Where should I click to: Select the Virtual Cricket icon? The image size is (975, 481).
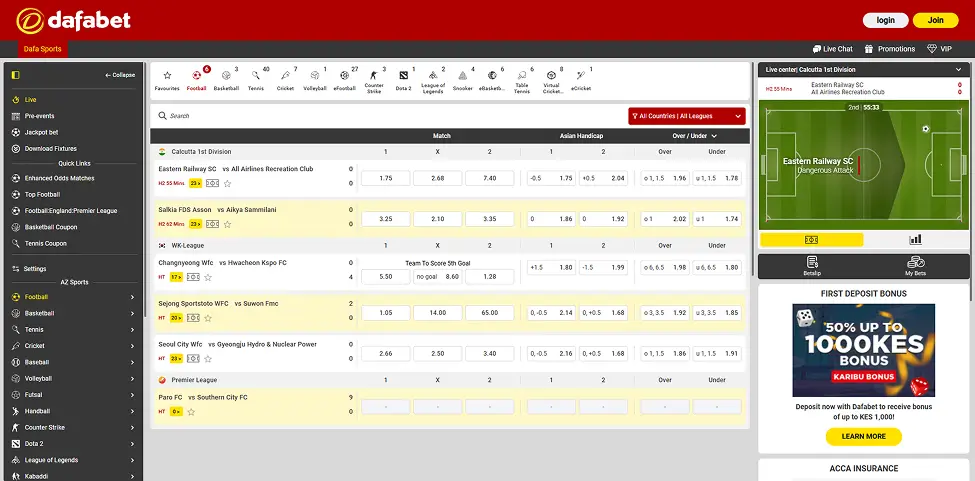pos(552,81)
